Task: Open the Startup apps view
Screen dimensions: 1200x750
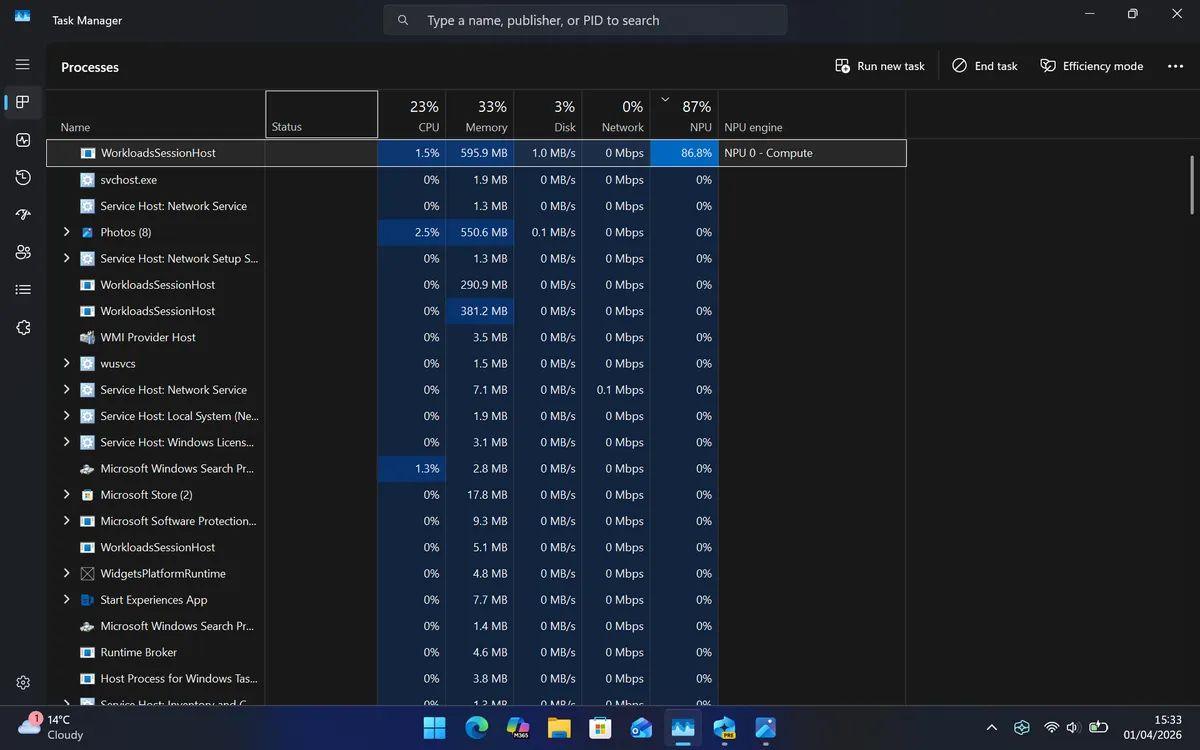Action: (22, 214)
